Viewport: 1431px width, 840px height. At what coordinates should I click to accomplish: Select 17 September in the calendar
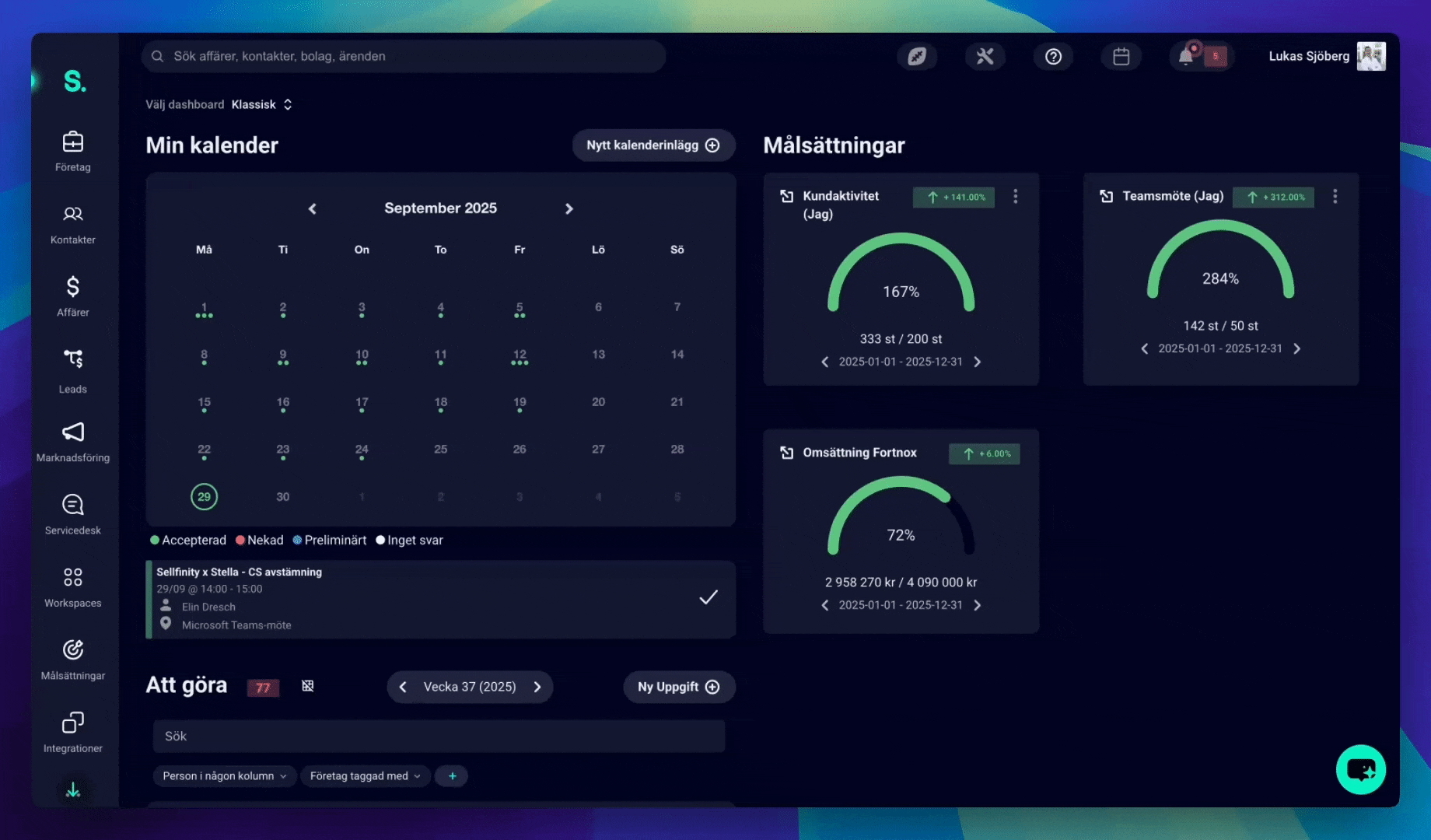point(362,404)
